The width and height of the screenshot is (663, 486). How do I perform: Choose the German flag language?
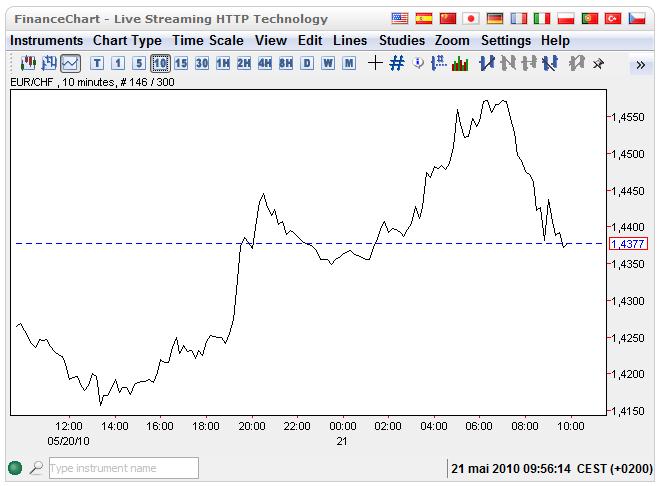495,19
